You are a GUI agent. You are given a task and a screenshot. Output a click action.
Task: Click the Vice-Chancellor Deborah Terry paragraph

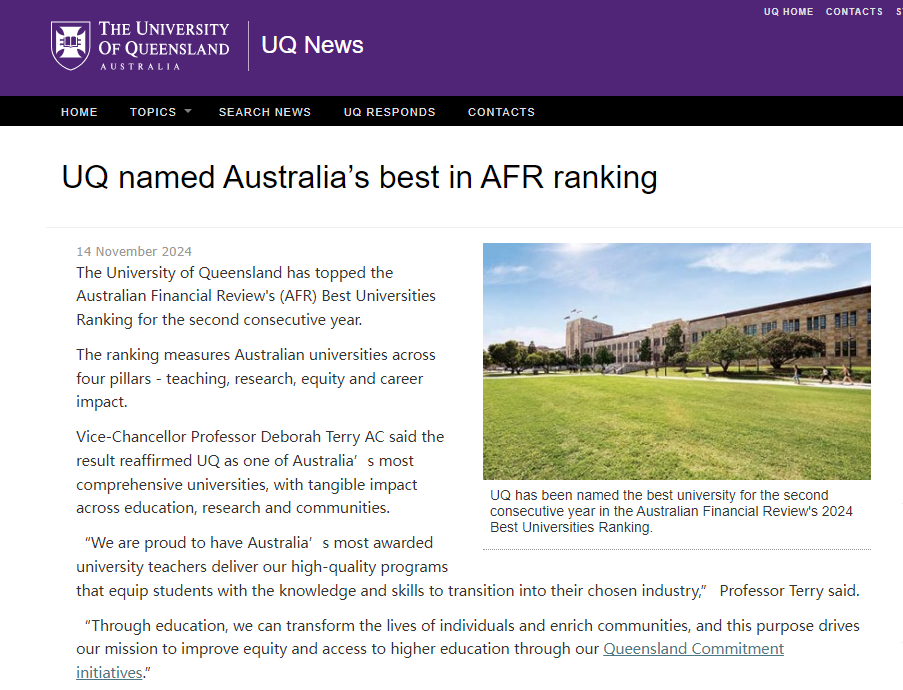(x=260, y=472)
